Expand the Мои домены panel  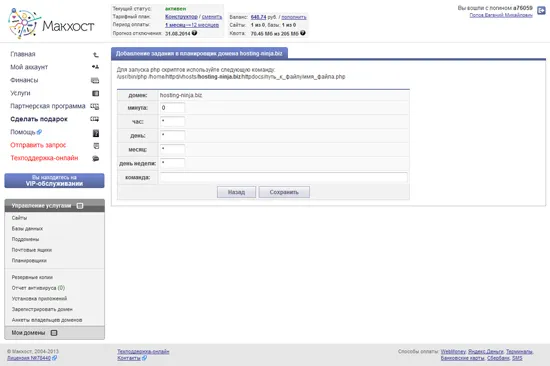(x=54, y=333)
